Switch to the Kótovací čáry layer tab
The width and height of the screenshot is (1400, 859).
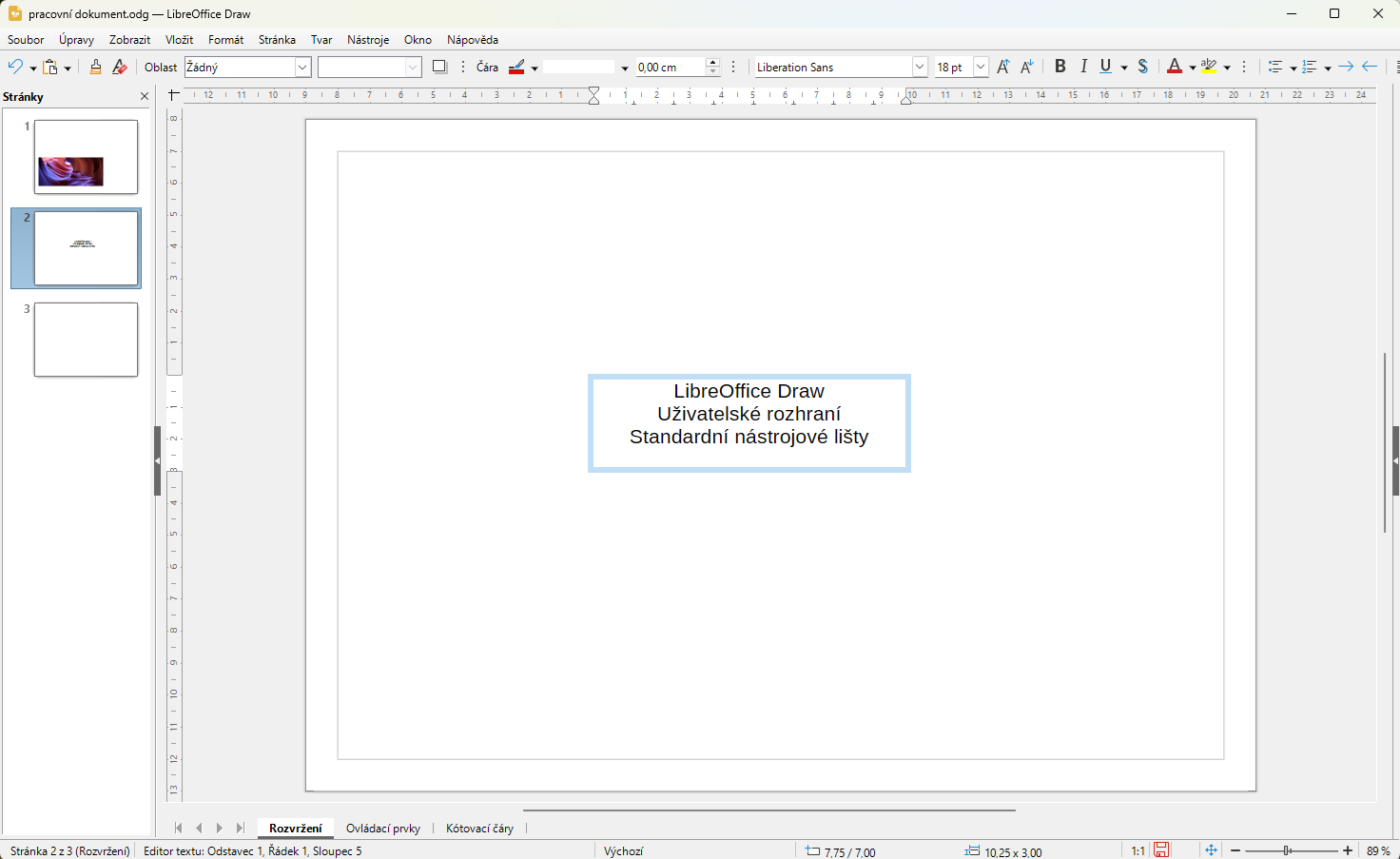coord(479,829)
